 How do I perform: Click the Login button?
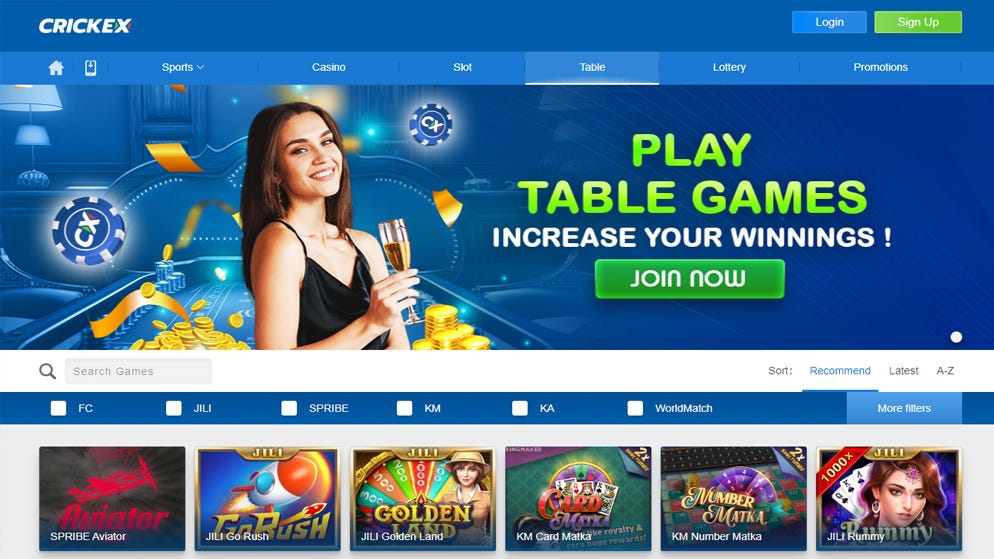coord(829,22)
